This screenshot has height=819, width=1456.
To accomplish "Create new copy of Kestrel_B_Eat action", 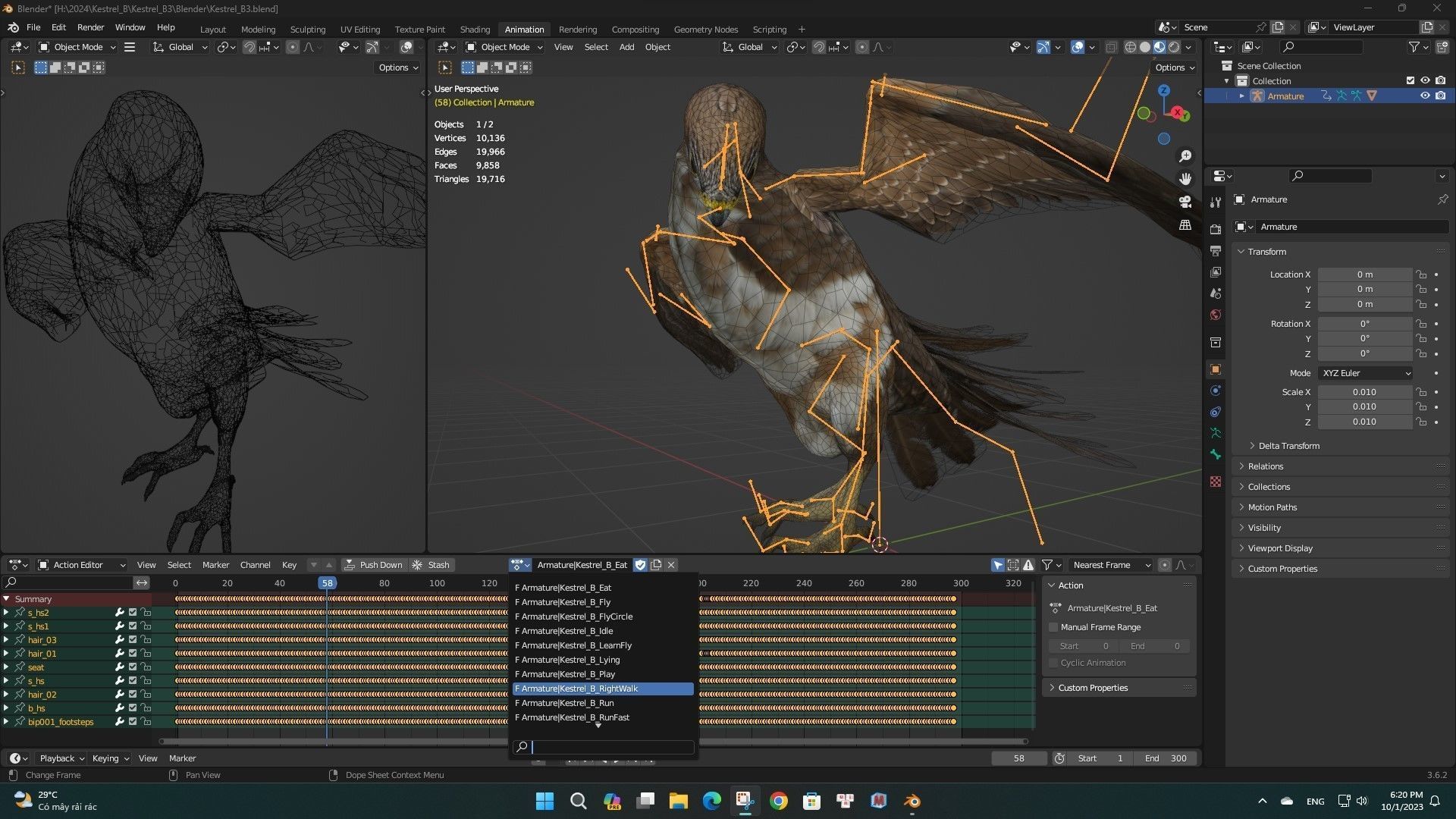I will coord(656,565).
